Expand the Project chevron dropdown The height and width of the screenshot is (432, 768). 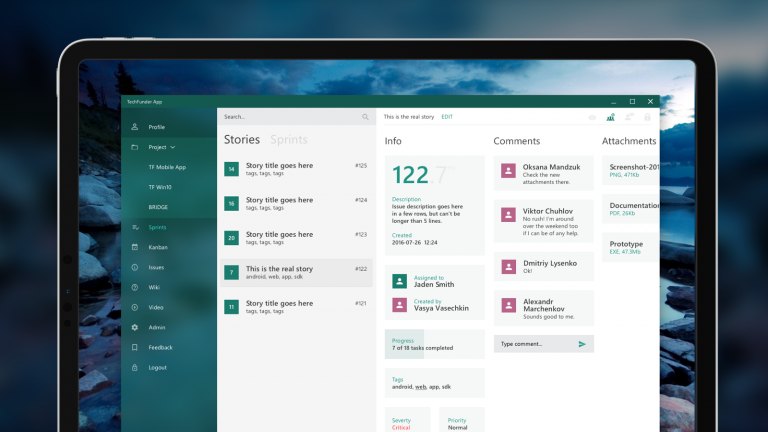(172, 147)
